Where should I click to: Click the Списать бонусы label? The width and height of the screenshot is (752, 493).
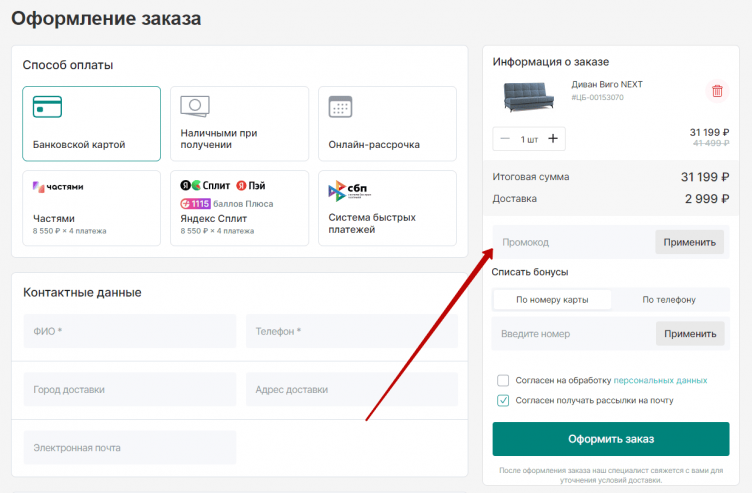click(530, 272)
